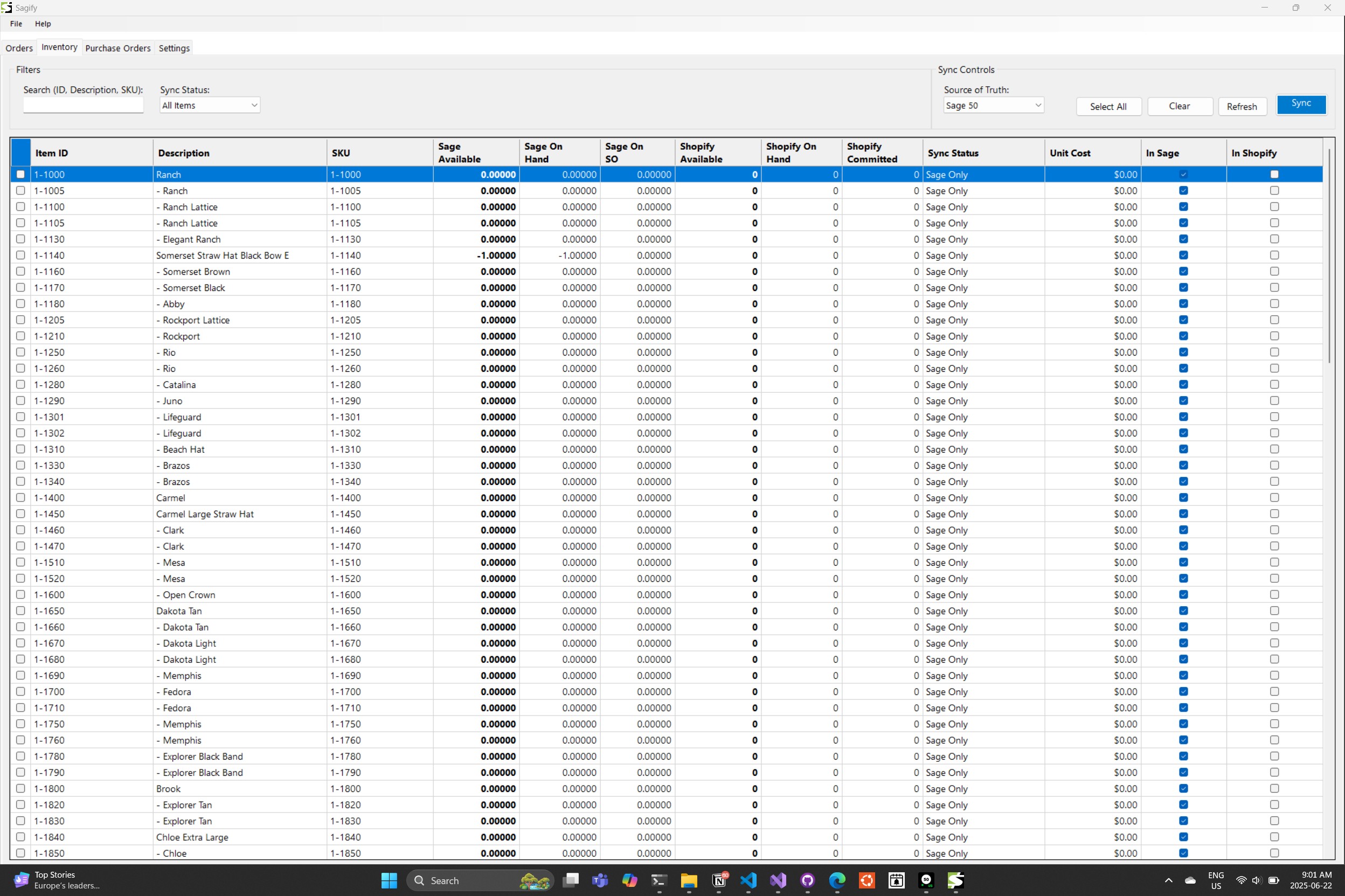
Task: Switch ENG US input language
Action: click(x=1216, y=880)
